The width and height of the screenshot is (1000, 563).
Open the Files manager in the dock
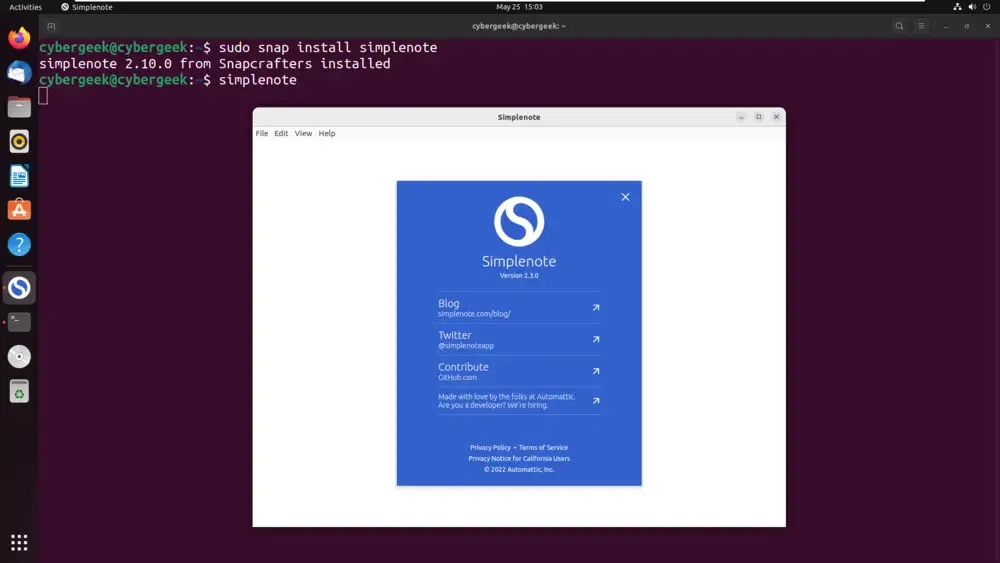tap(19, 106)
